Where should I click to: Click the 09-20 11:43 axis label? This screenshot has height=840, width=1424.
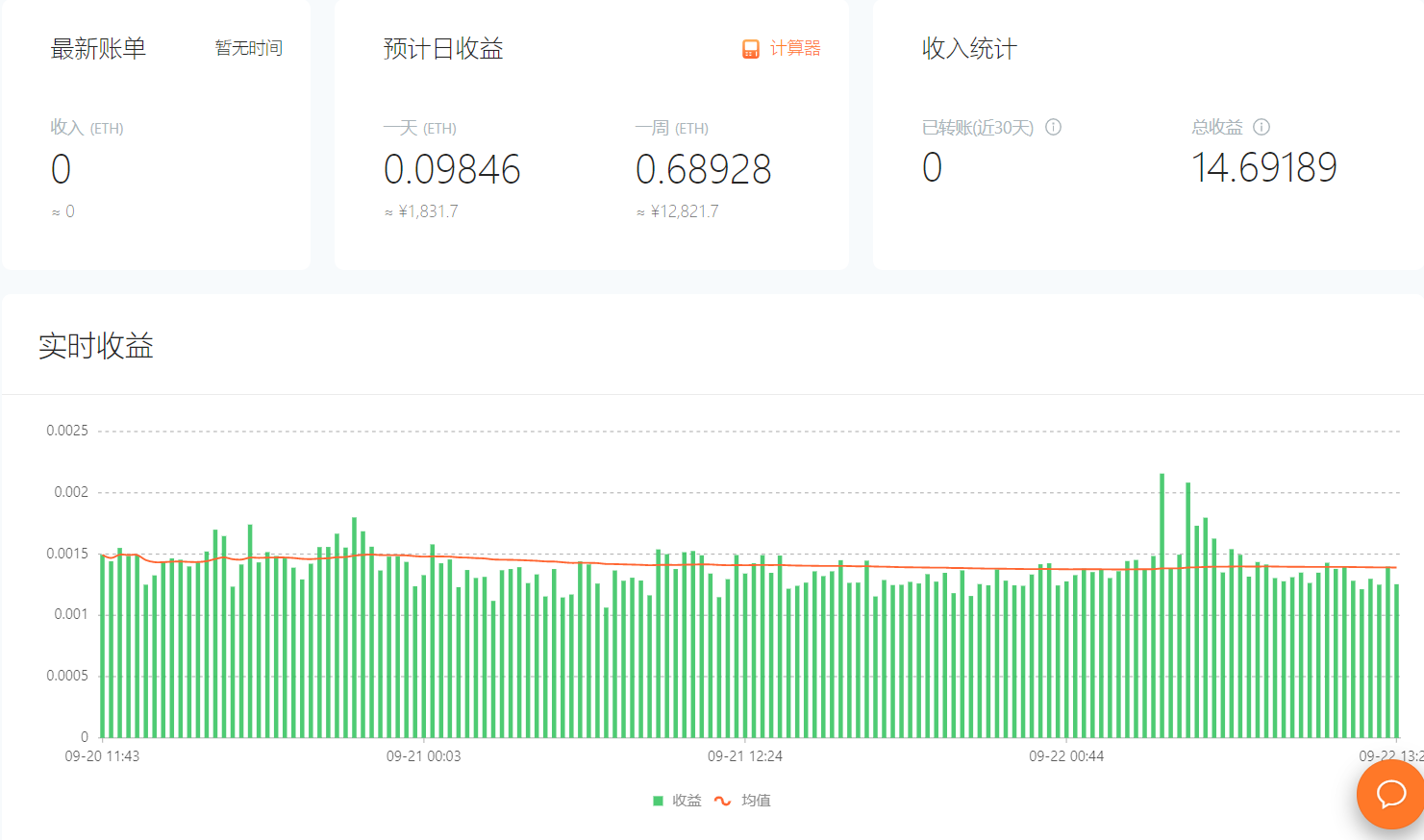pyautogui.click(x=102, y=756)
